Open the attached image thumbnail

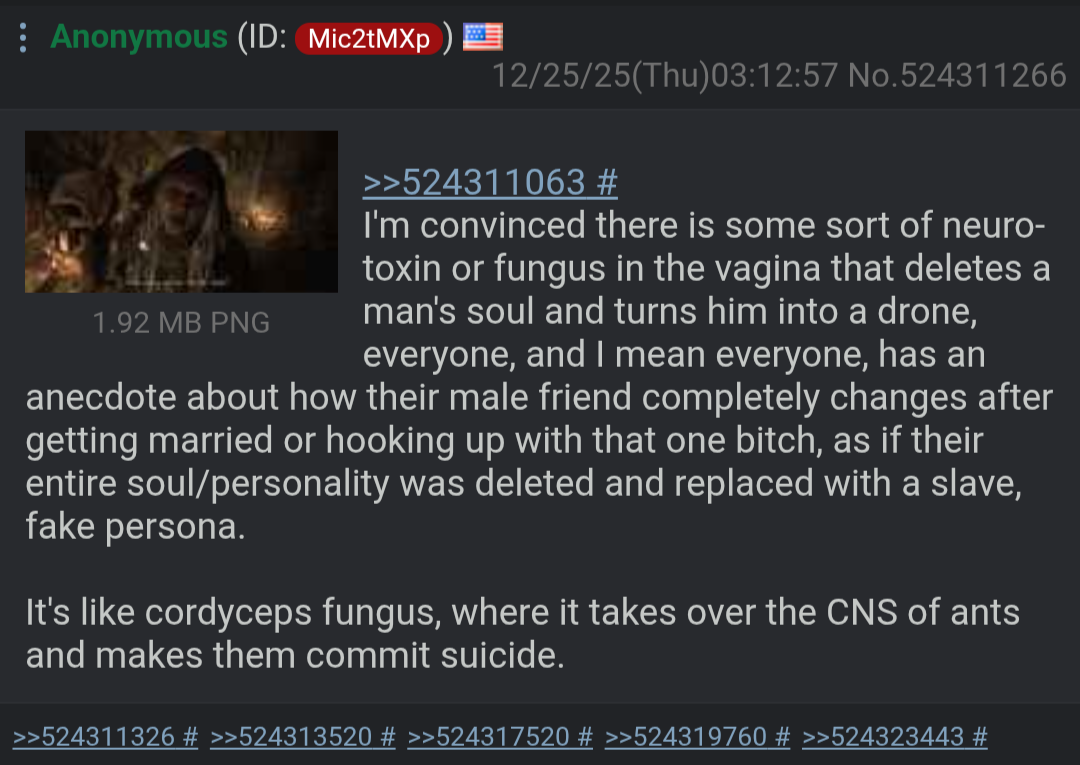coord(181,212)
